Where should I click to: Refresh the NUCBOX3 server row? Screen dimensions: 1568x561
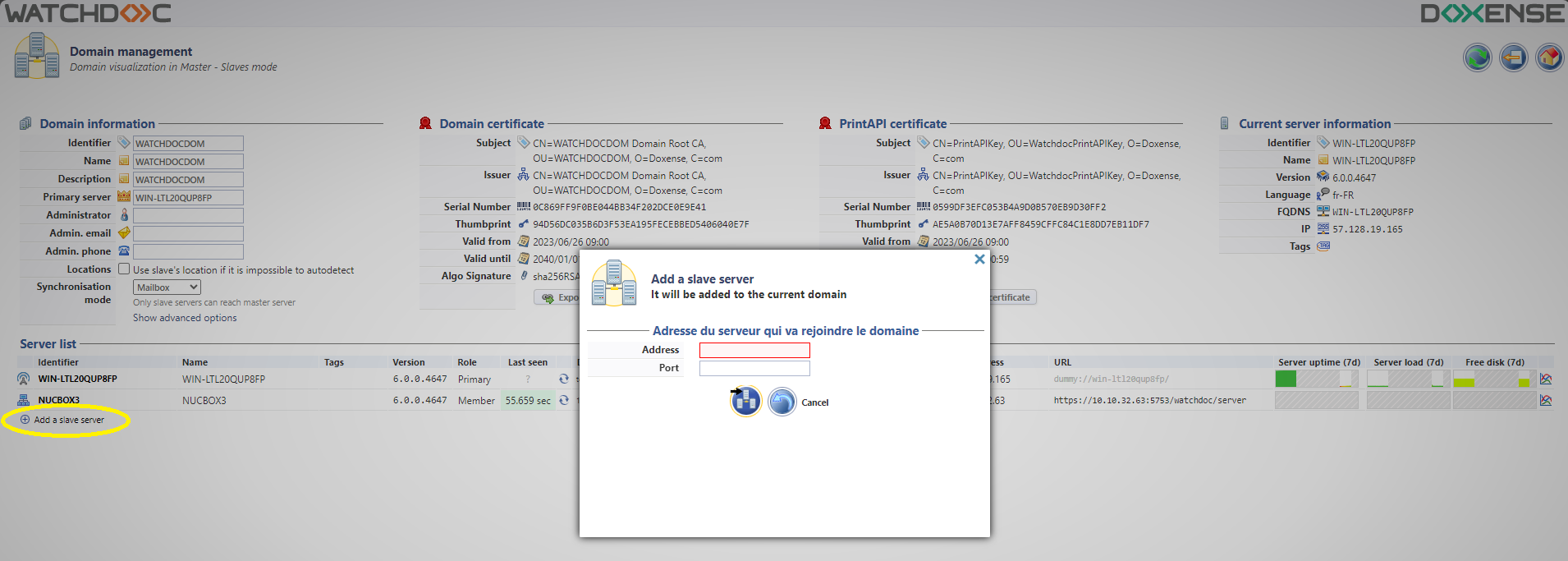pos(564,400)
